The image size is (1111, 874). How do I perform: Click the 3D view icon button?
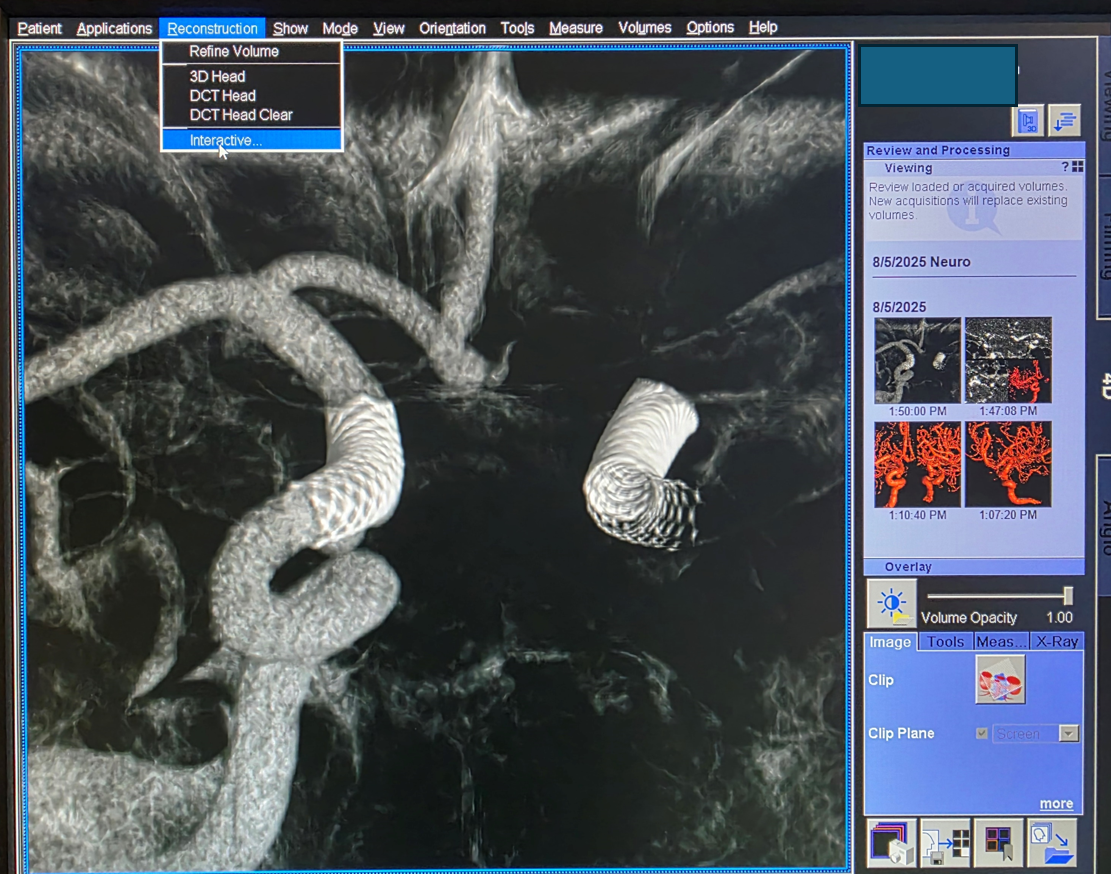point(1028,121)
